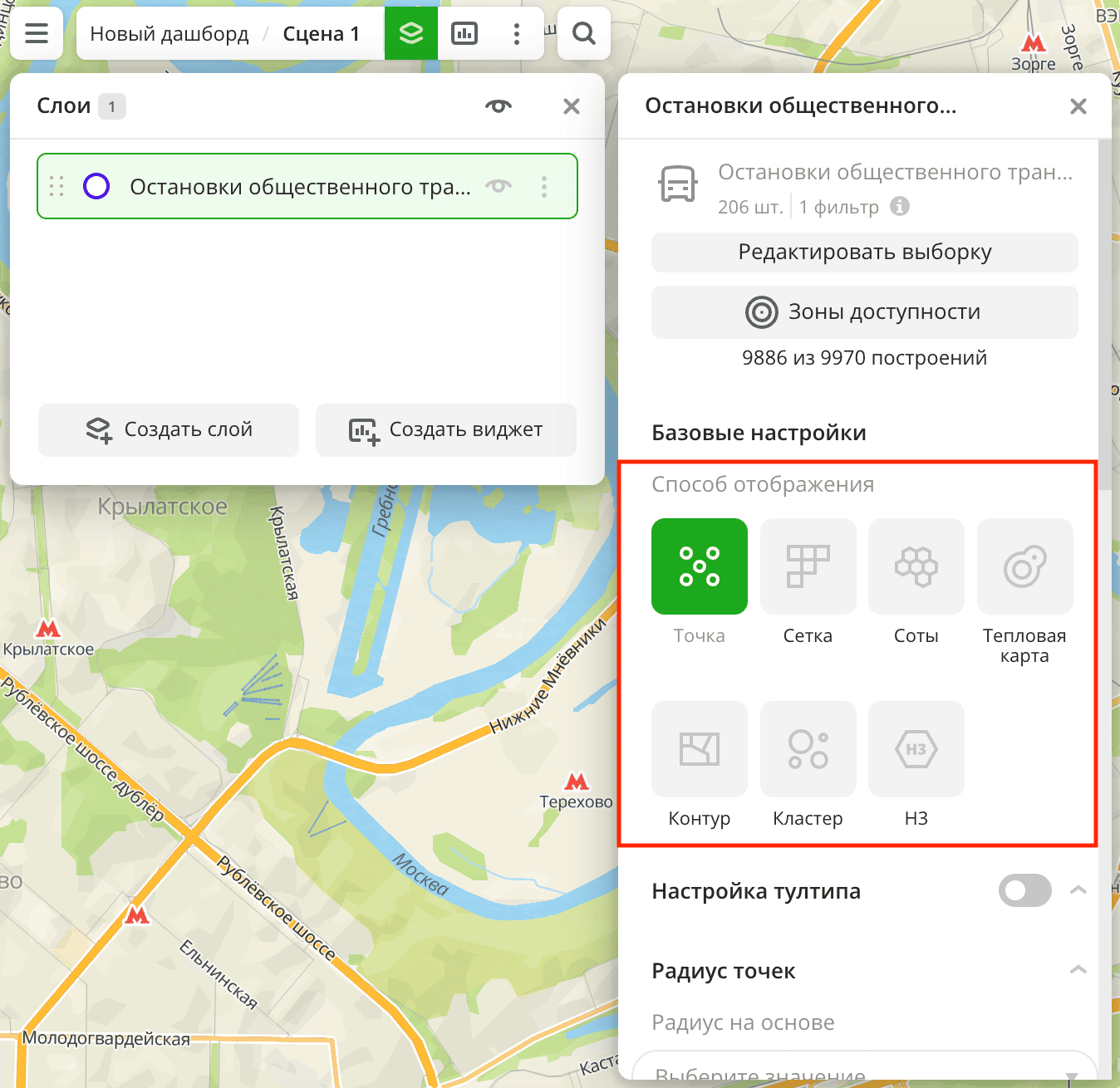Hide the Остановки общественного транспорта layer

499,186
